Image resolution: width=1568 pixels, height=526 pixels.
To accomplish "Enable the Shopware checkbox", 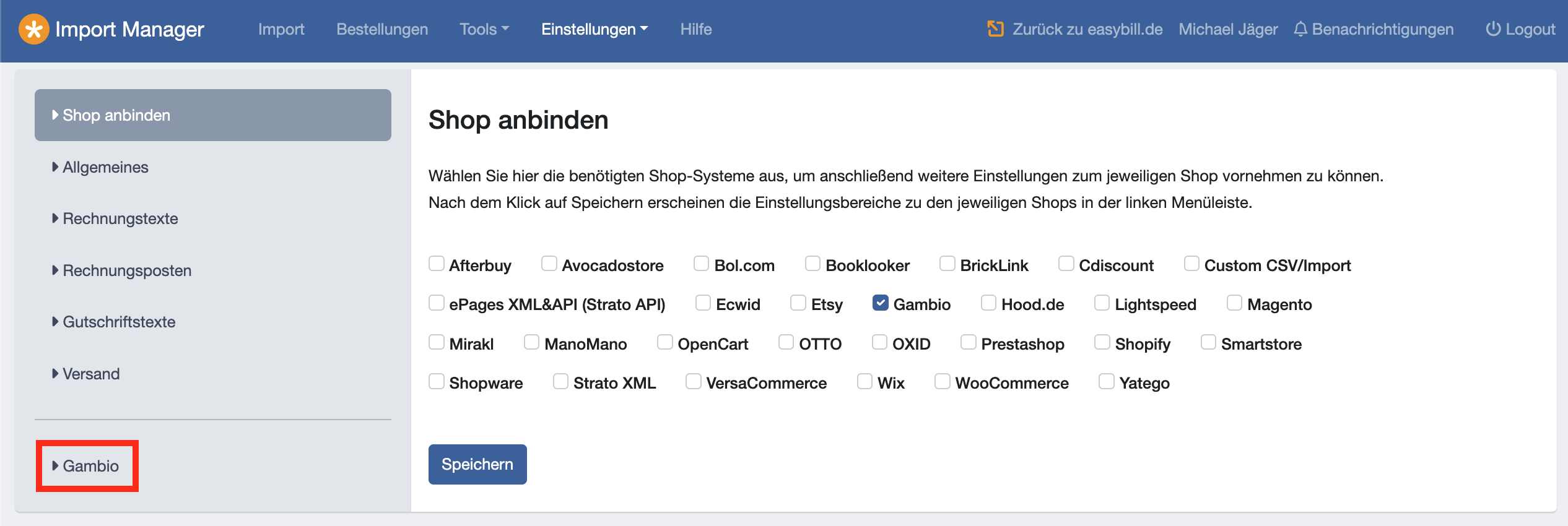I will tap(437, 381).
